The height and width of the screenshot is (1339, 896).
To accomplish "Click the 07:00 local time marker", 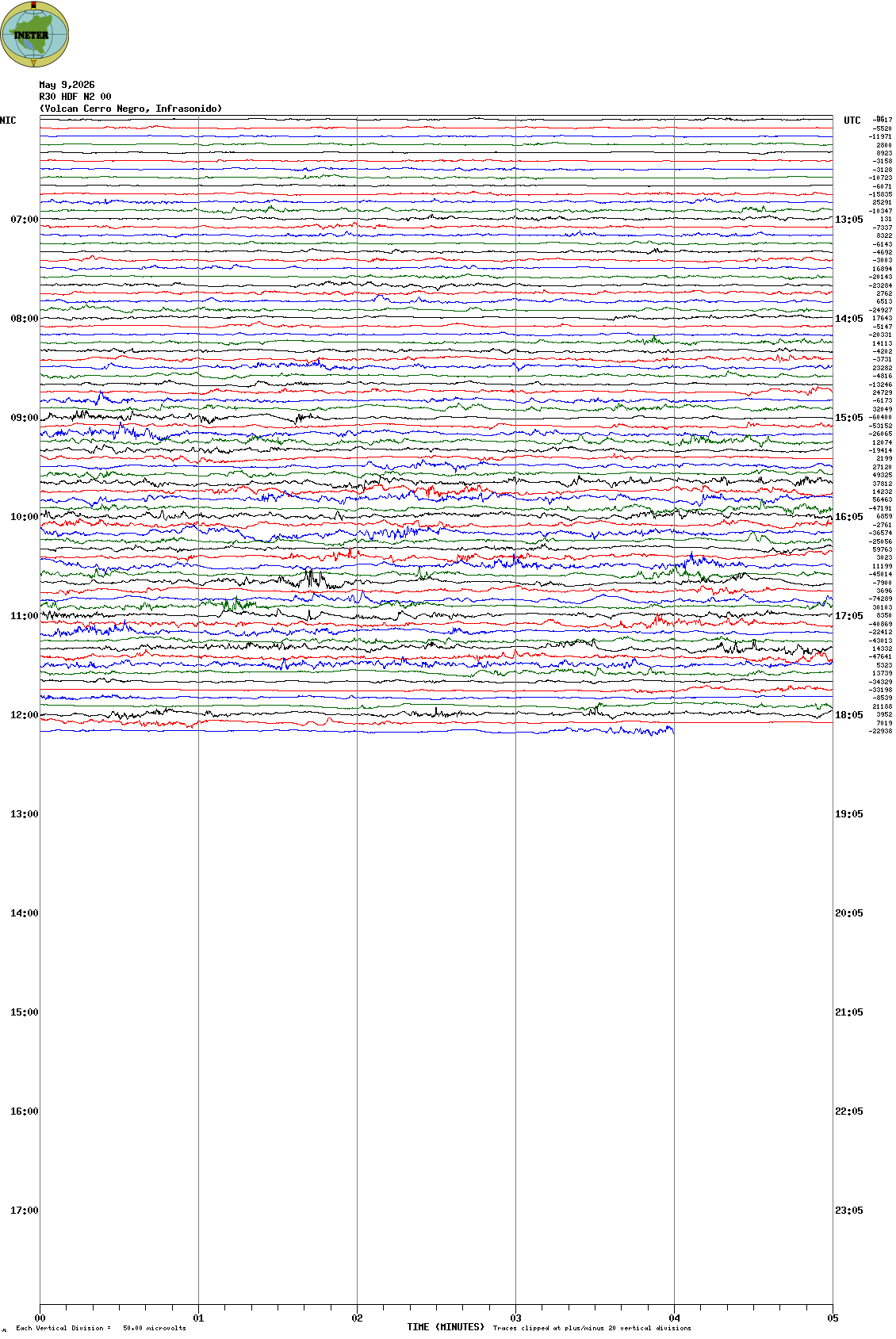I will click(24, 220).
